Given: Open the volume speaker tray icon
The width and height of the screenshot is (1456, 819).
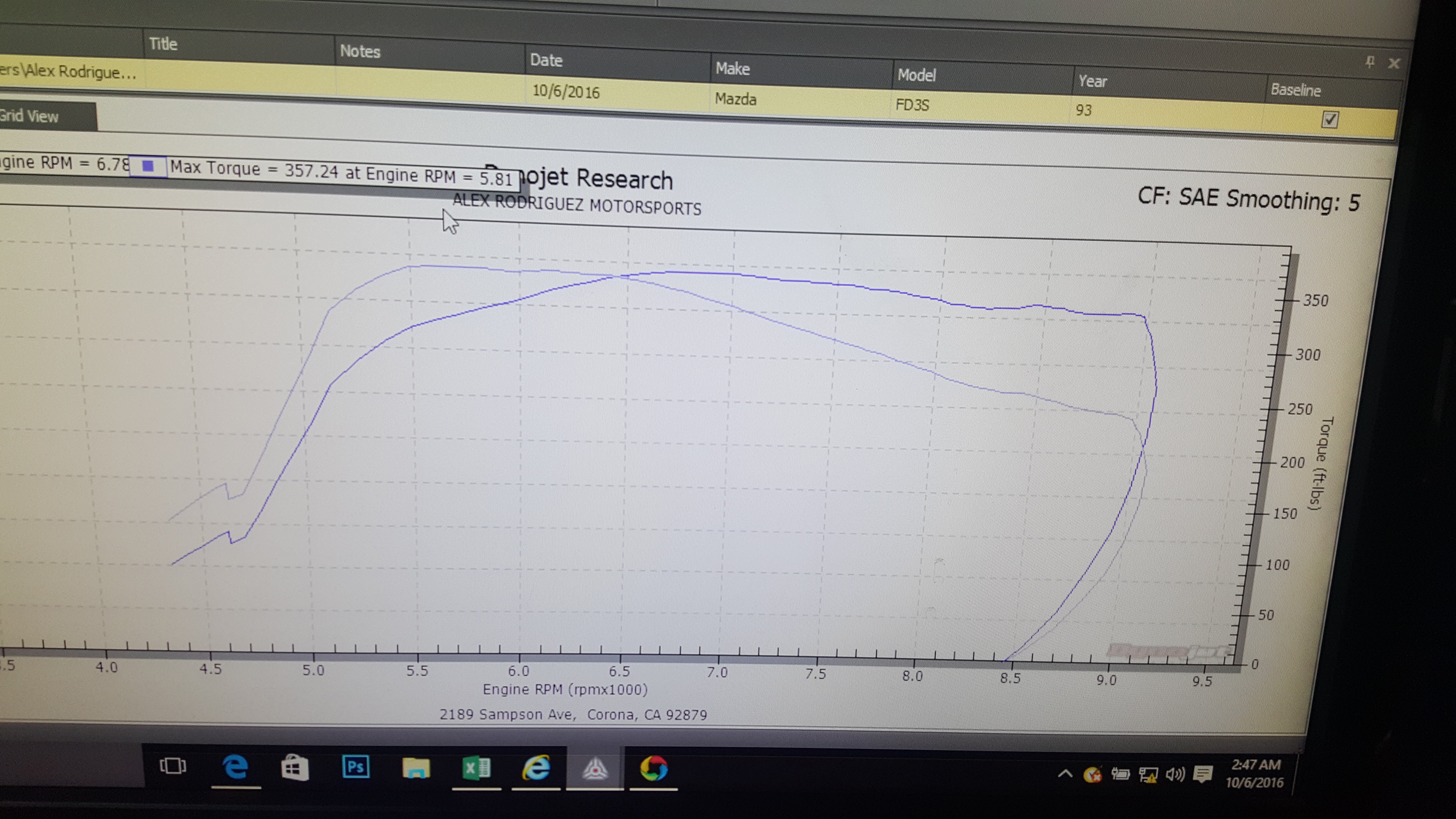Looking at the screenshot, I should 1175,774.
